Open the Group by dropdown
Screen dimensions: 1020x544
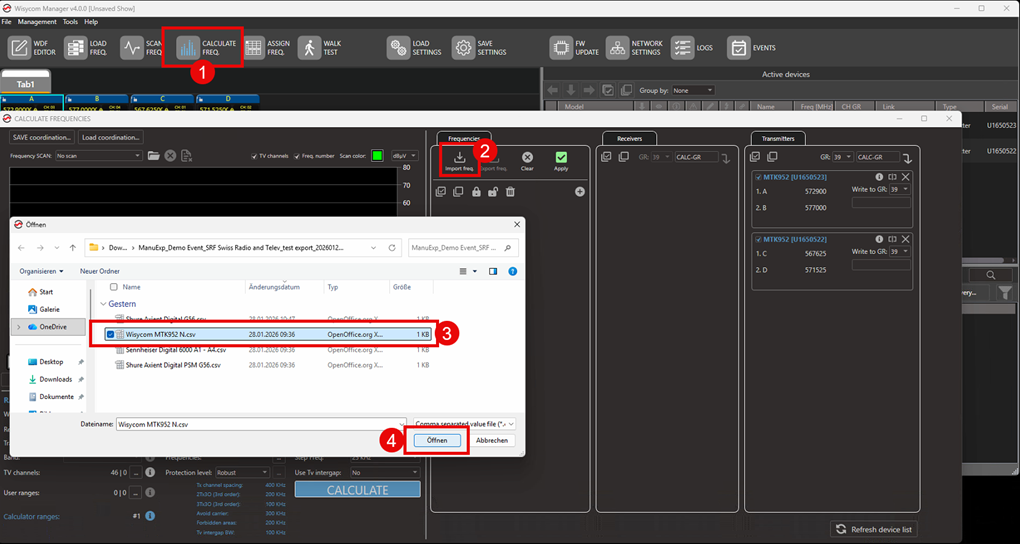(692, 90)
